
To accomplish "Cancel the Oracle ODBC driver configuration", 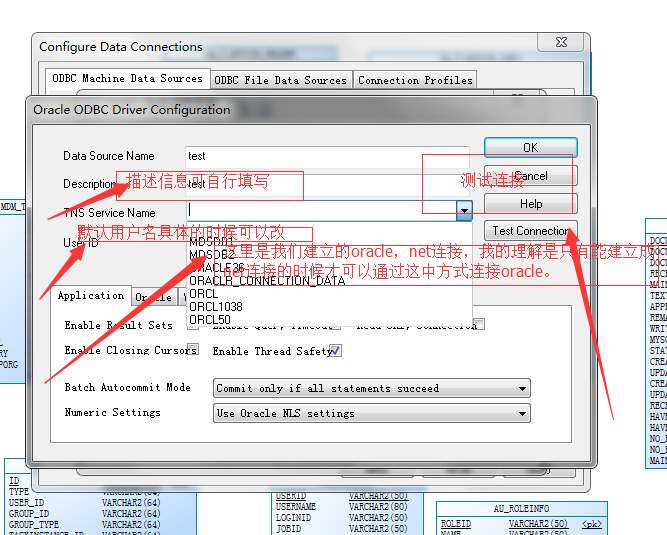I will click(530, 176).
